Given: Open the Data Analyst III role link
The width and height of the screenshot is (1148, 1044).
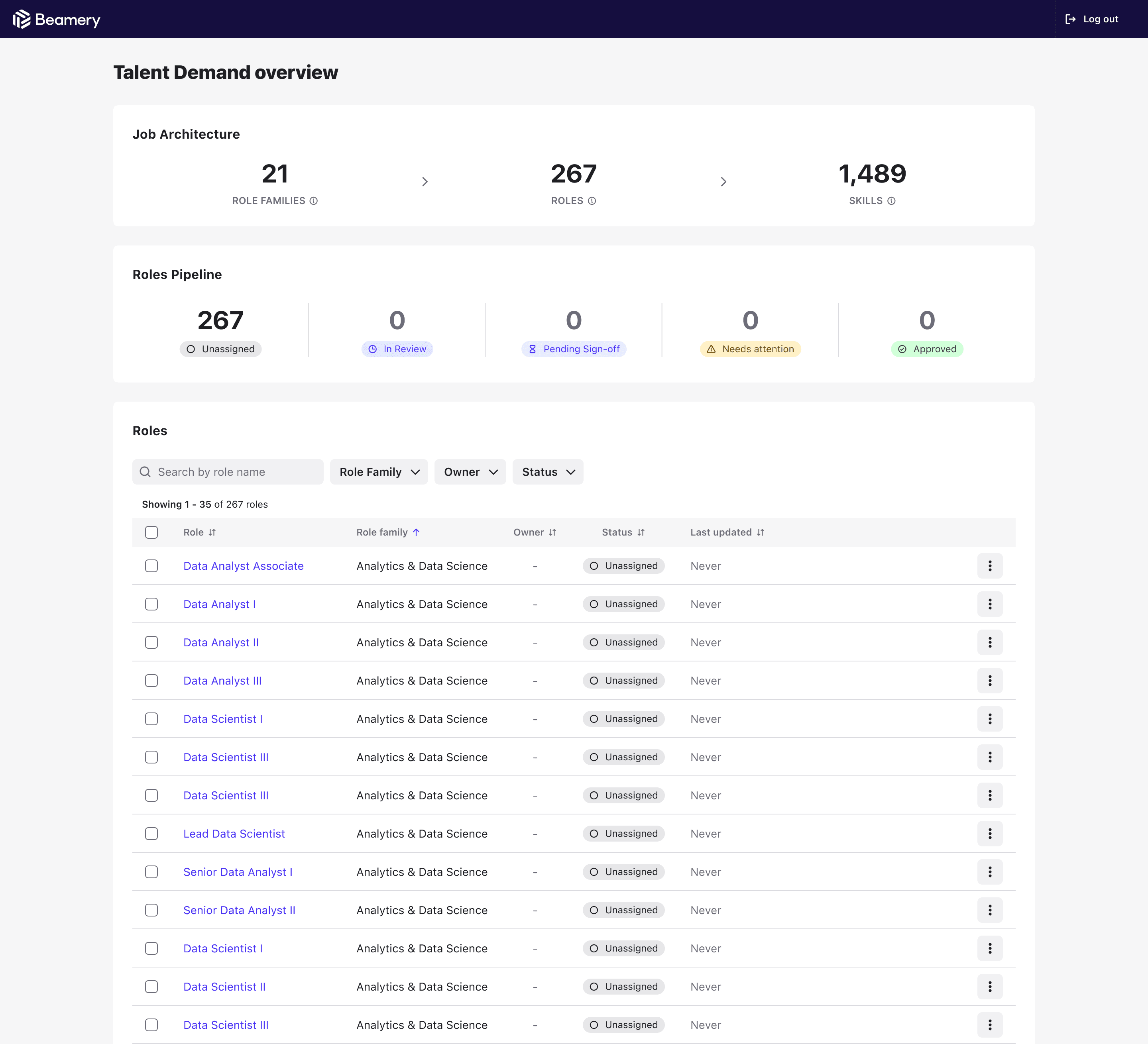Looking at the screenshot, I should coord(222,681).
